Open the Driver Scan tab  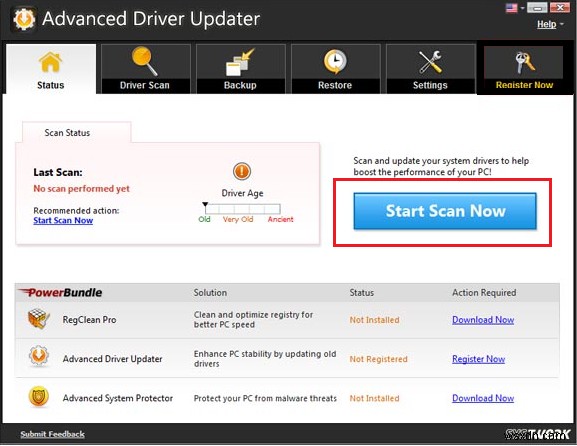[146, 69]
